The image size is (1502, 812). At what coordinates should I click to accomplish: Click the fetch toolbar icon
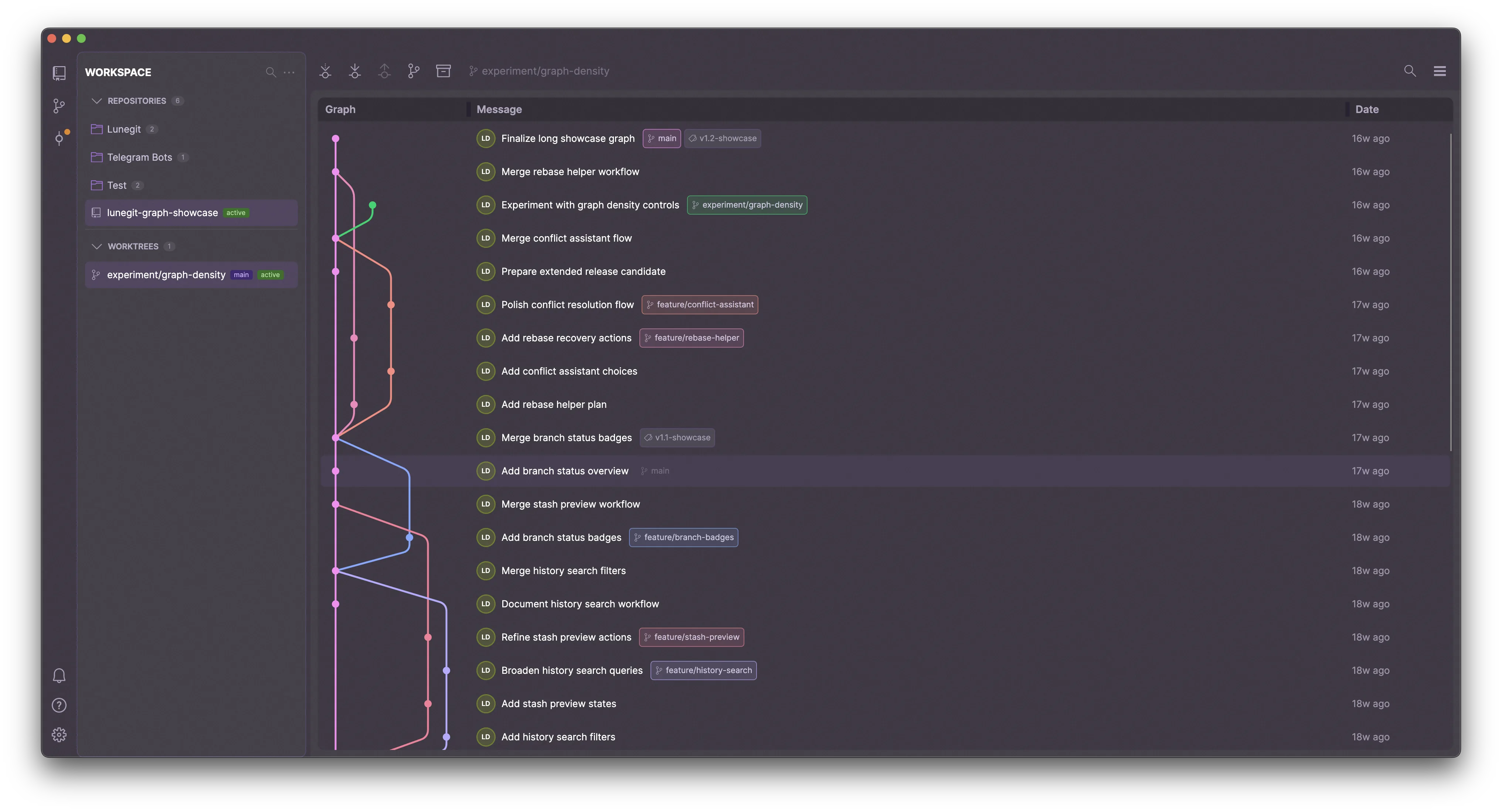(325, 71)
